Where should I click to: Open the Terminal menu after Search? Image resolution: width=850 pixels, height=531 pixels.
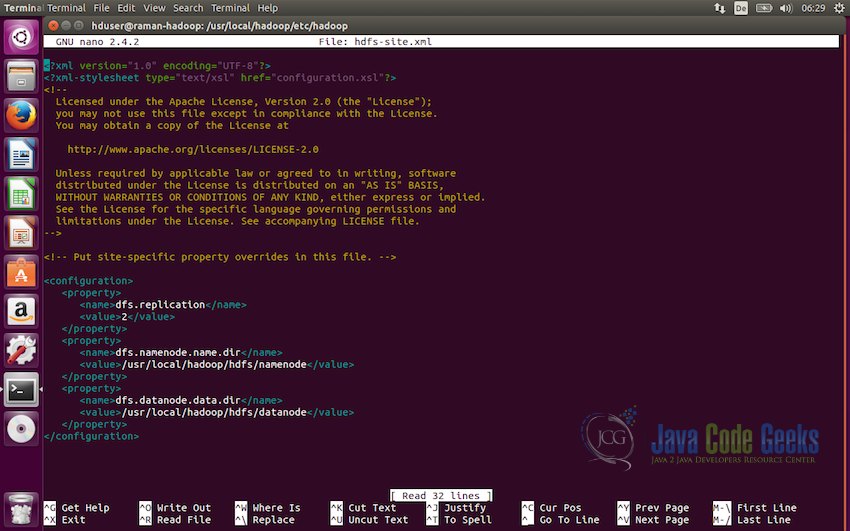coord(230,8)
